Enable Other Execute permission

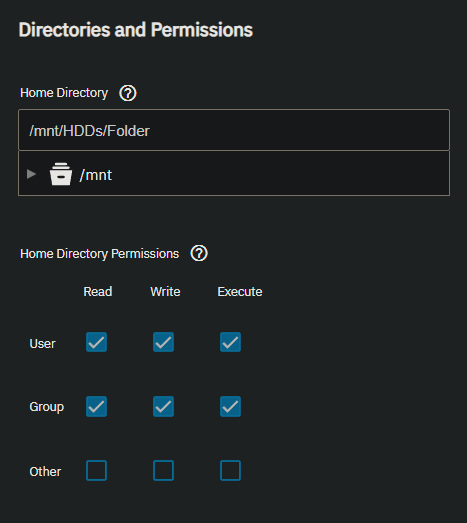230,470
